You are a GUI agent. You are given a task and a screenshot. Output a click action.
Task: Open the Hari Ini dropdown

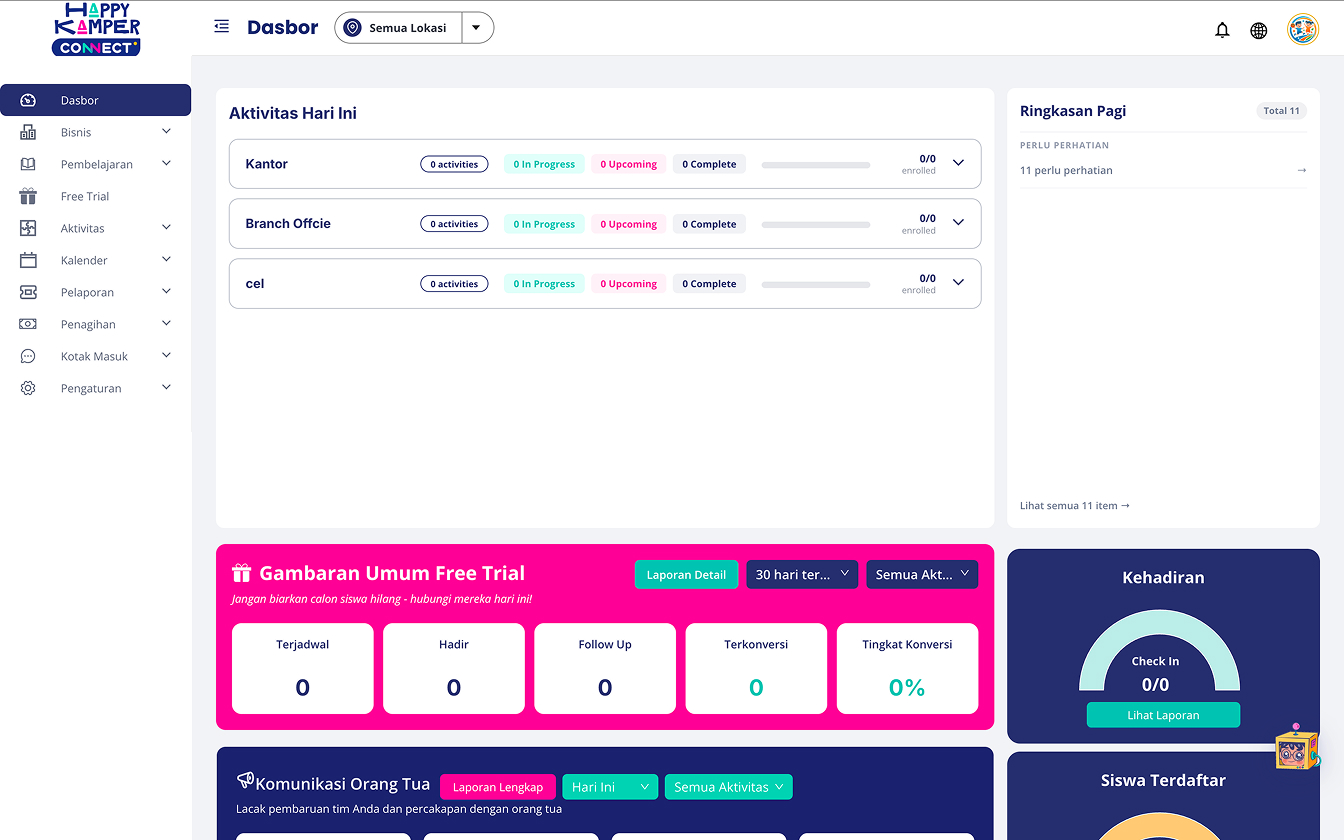[x=610, y=787]
